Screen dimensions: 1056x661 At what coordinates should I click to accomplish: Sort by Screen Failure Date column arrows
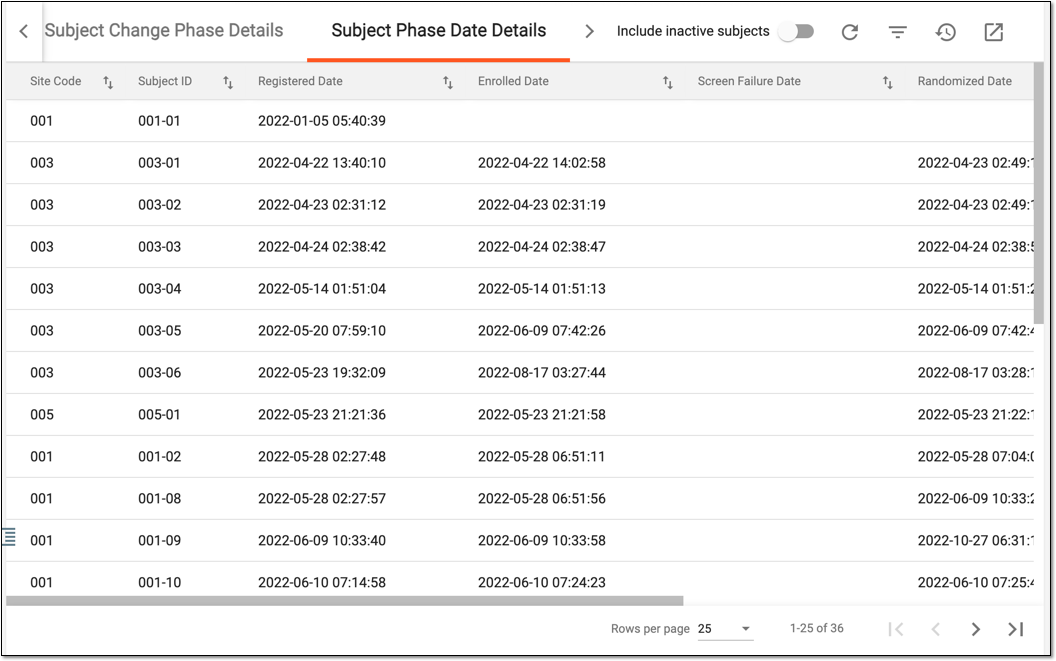pos(888,82)
